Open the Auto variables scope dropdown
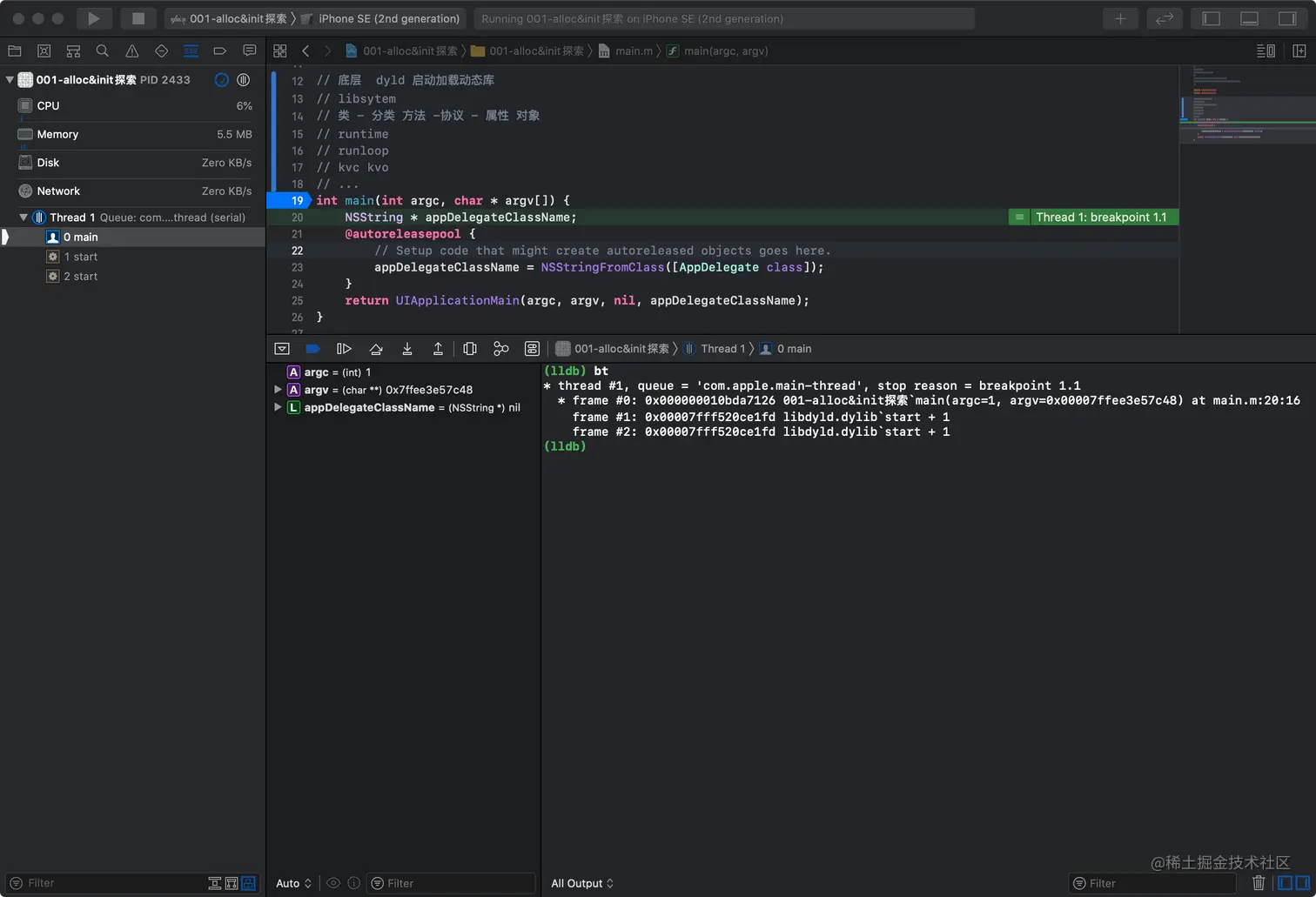This screenshot has width=1316, height=897. click(x=293, y=883)
